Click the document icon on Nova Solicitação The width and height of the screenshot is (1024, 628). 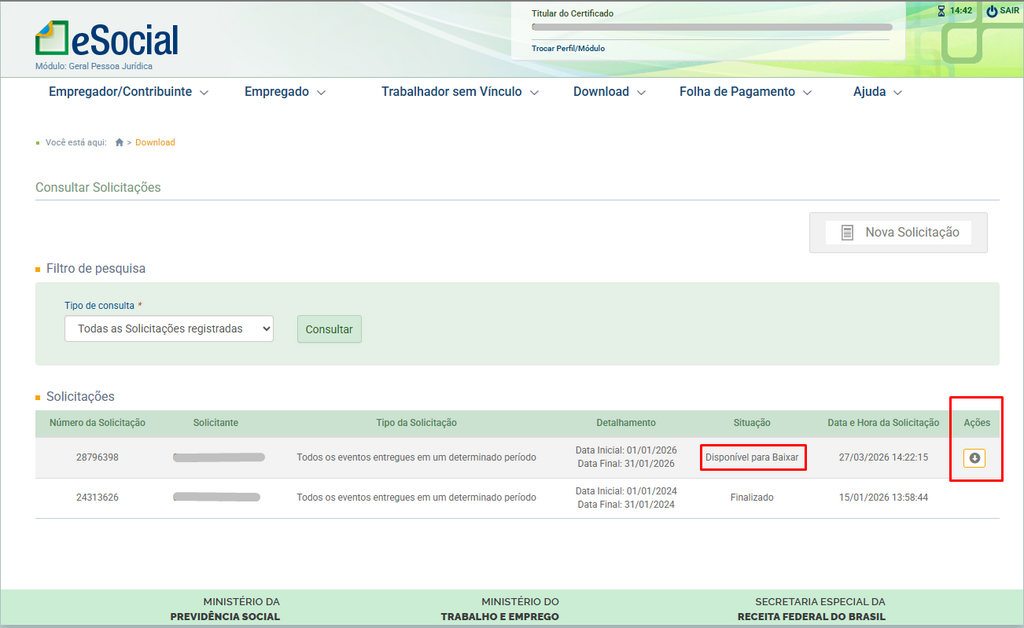(847, 232)
